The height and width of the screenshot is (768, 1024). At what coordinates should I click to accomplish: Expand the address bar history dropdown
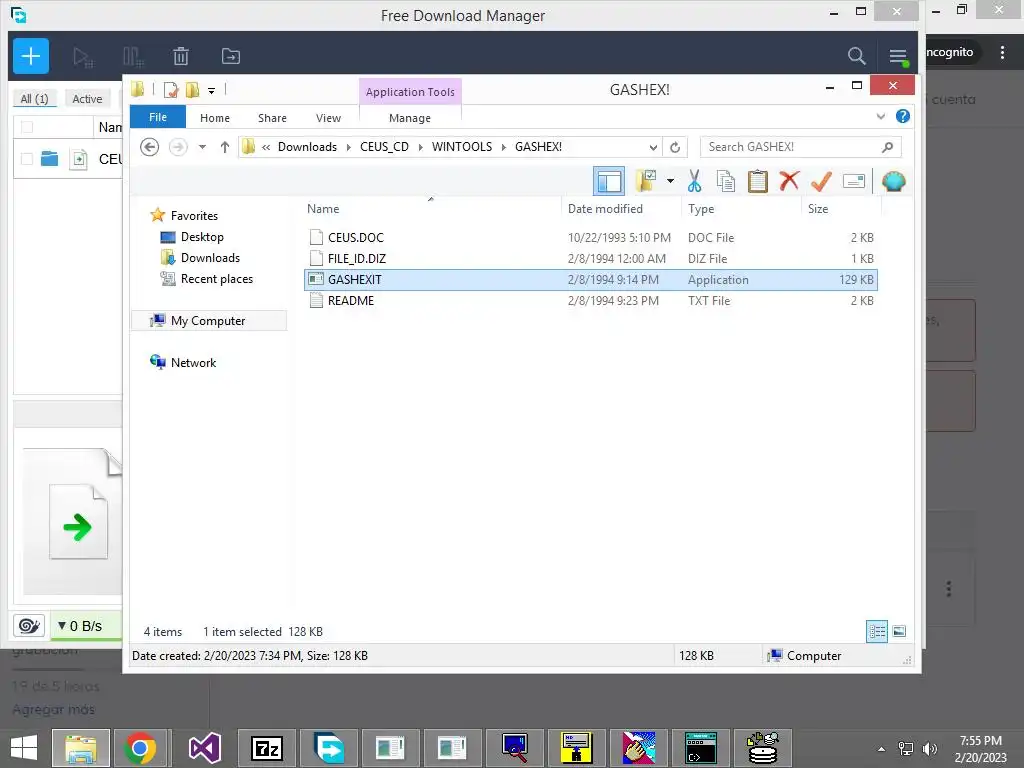tap(653, 147)
